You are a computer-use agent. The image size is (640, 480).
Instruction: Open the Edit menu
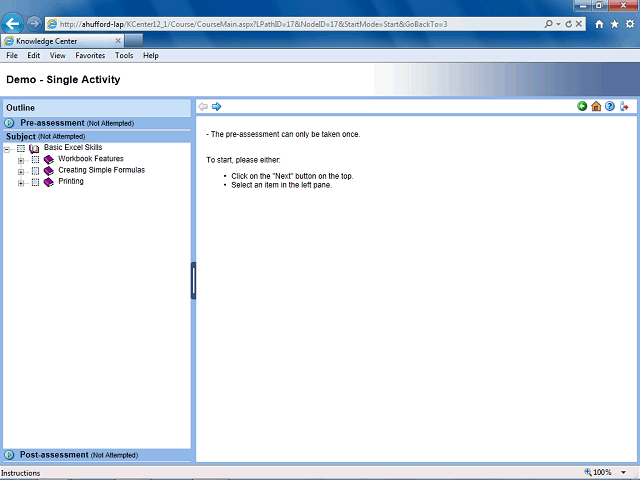point(33,56)
